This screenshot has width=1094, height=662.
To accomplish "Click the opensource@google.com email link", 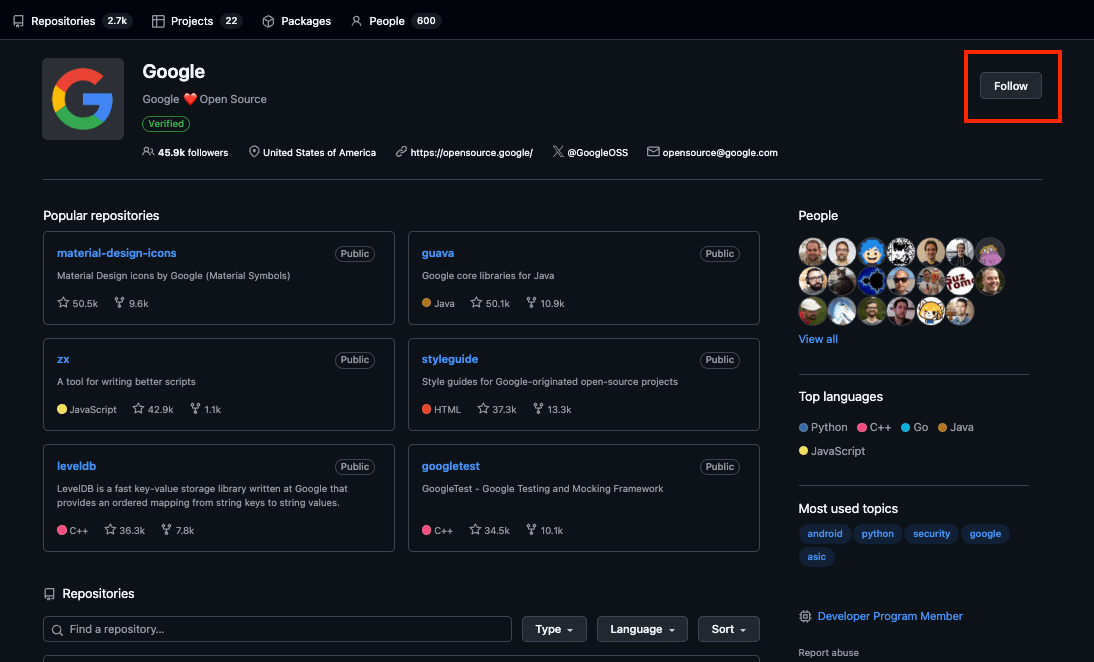I will click(719, 152).
